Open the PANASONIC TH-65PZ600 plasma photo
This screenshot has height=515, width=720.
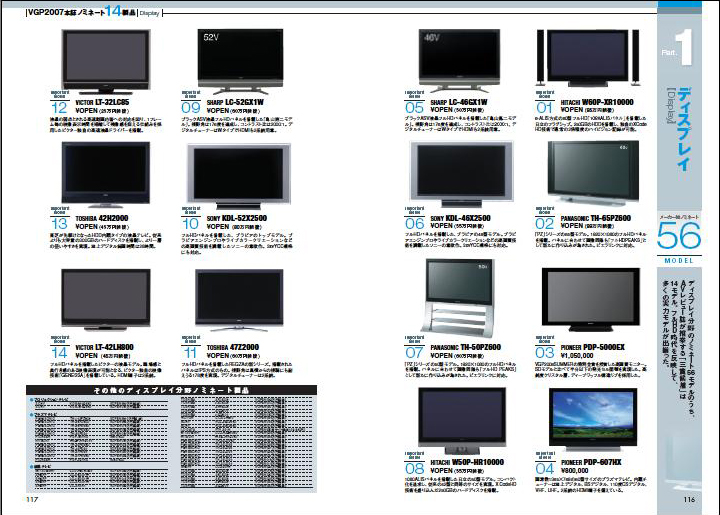[593, 173]
